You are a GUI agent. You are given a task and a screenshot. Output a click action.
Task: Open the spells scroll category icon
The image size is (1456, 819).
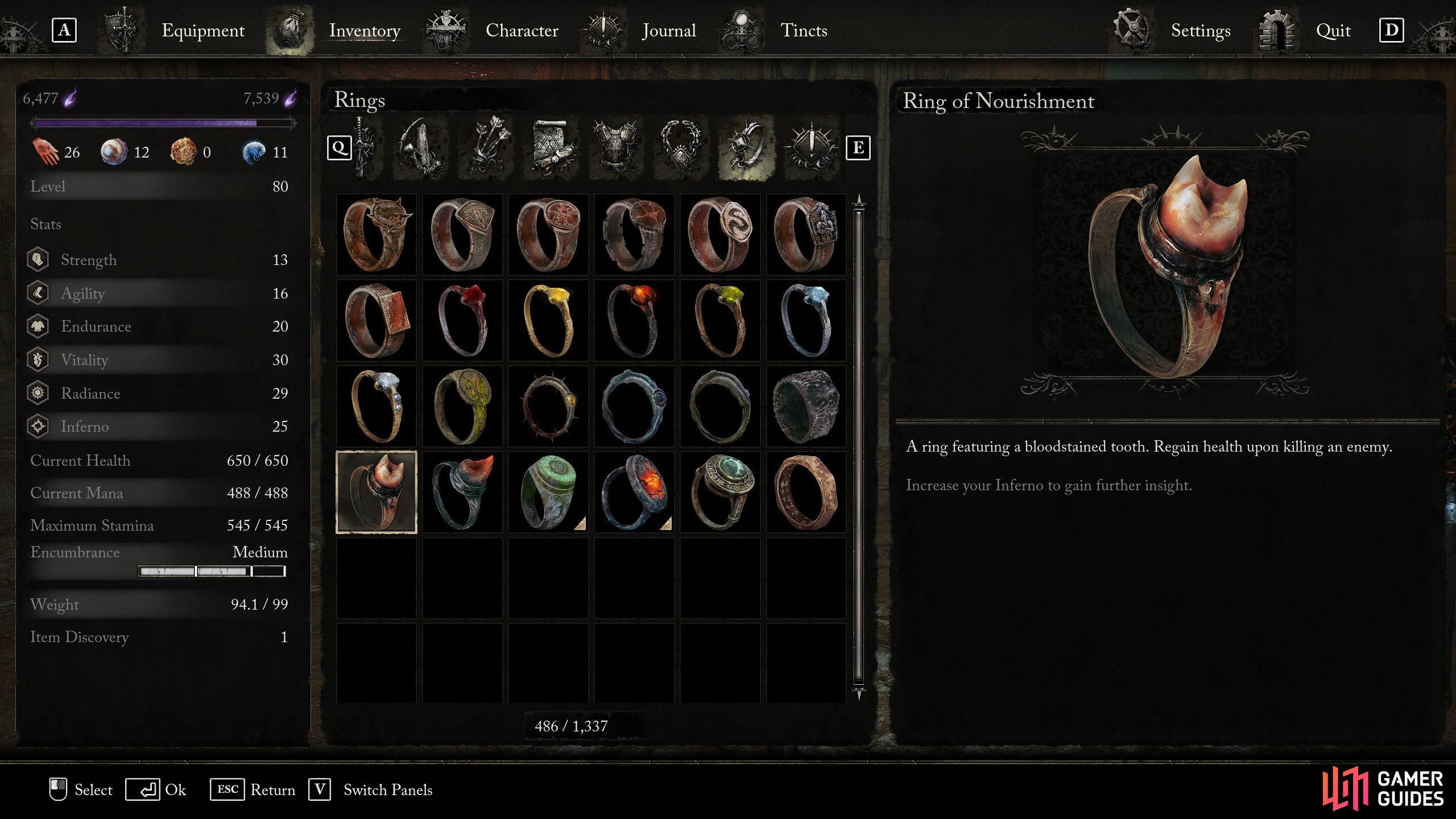point(551,148)
